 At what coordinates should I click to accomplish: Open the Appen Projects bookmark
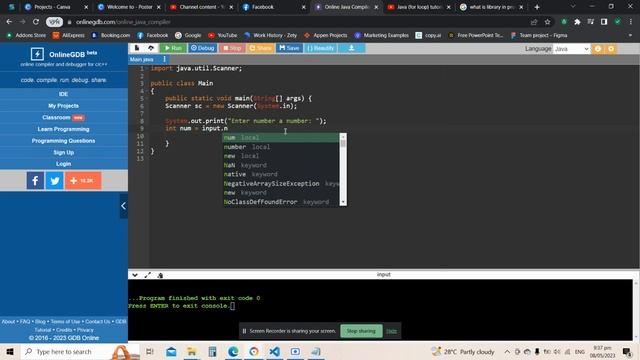(326, 36)
